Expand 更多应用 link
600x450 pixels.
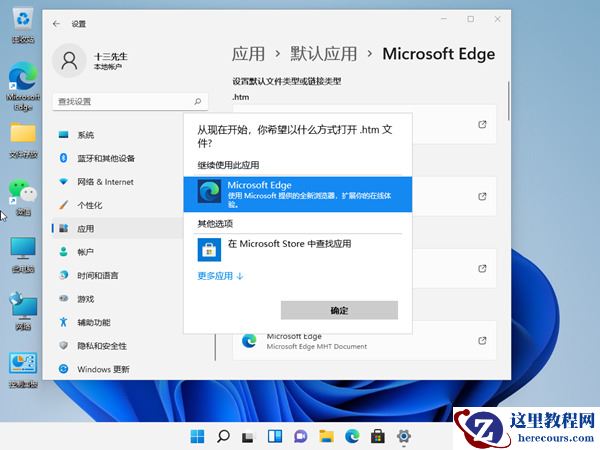[220, 276]
